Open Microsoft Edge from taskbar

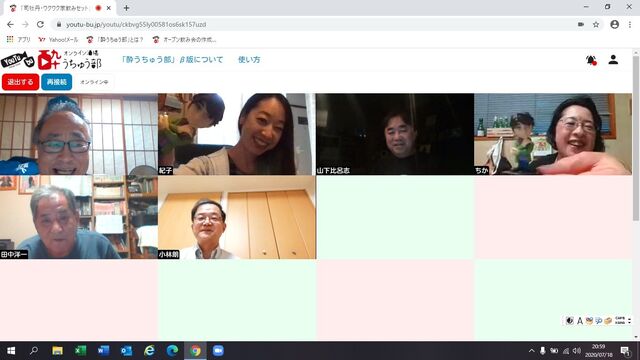point(172,351)
